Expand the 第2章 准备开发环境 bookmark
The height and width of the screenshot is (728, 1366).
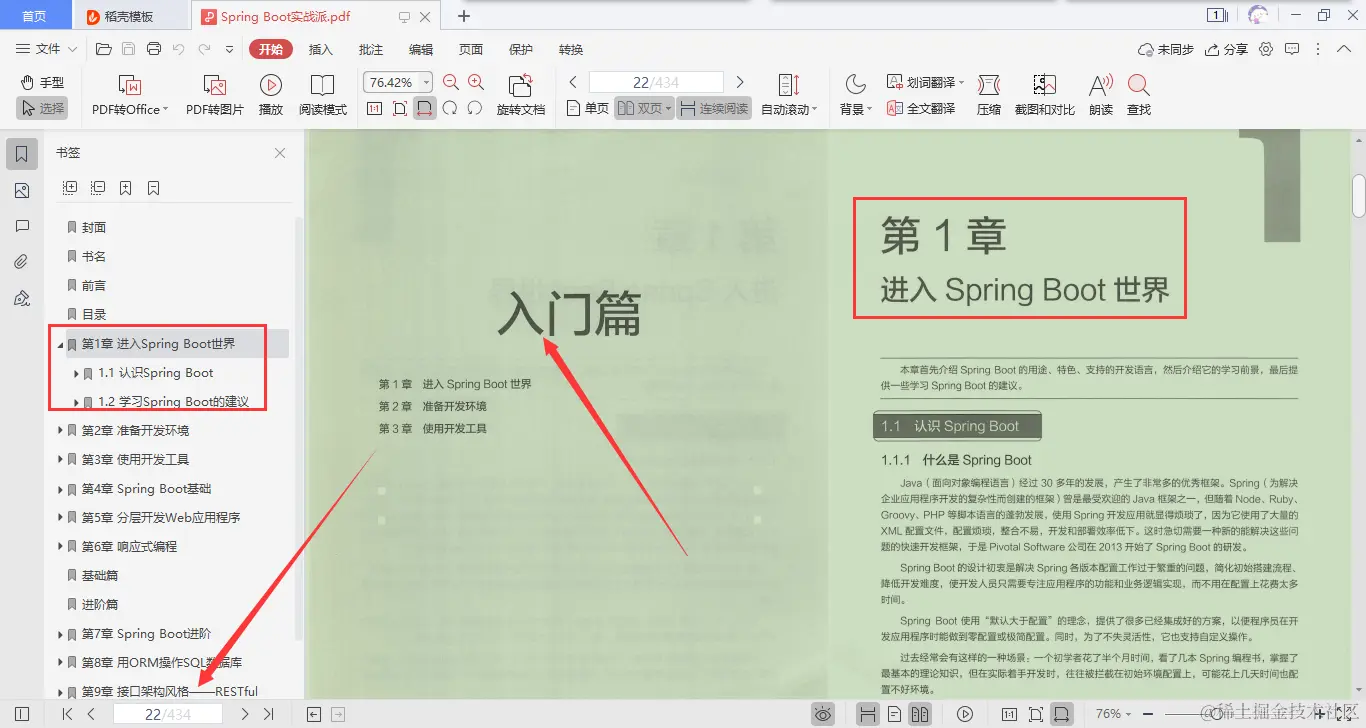tap(59, 430)
